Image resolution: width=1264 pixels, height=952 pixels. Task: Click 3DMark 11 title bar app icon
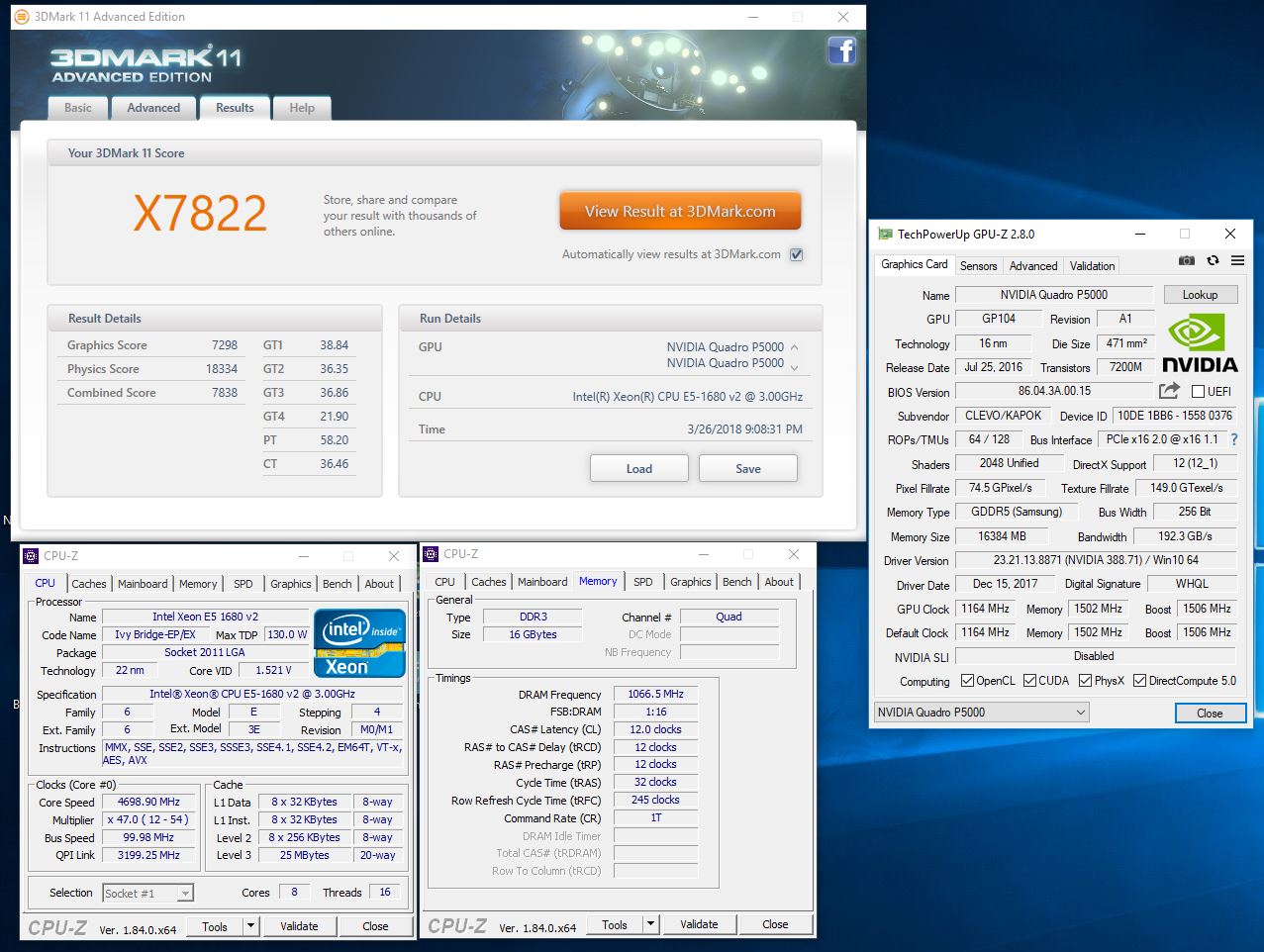tap(22, 17)
